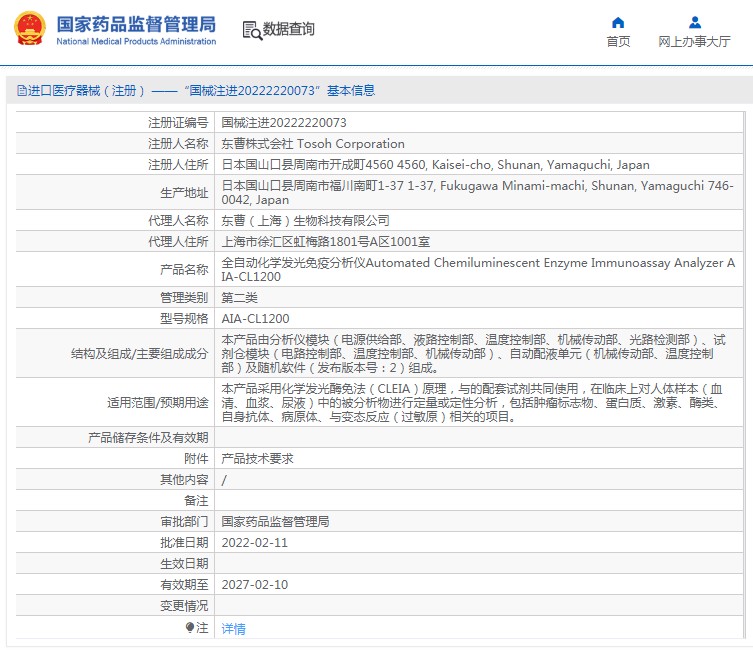Viewport: 753px width, 650px height.
Task: Open the 详情 link
Action: (233, 628)
